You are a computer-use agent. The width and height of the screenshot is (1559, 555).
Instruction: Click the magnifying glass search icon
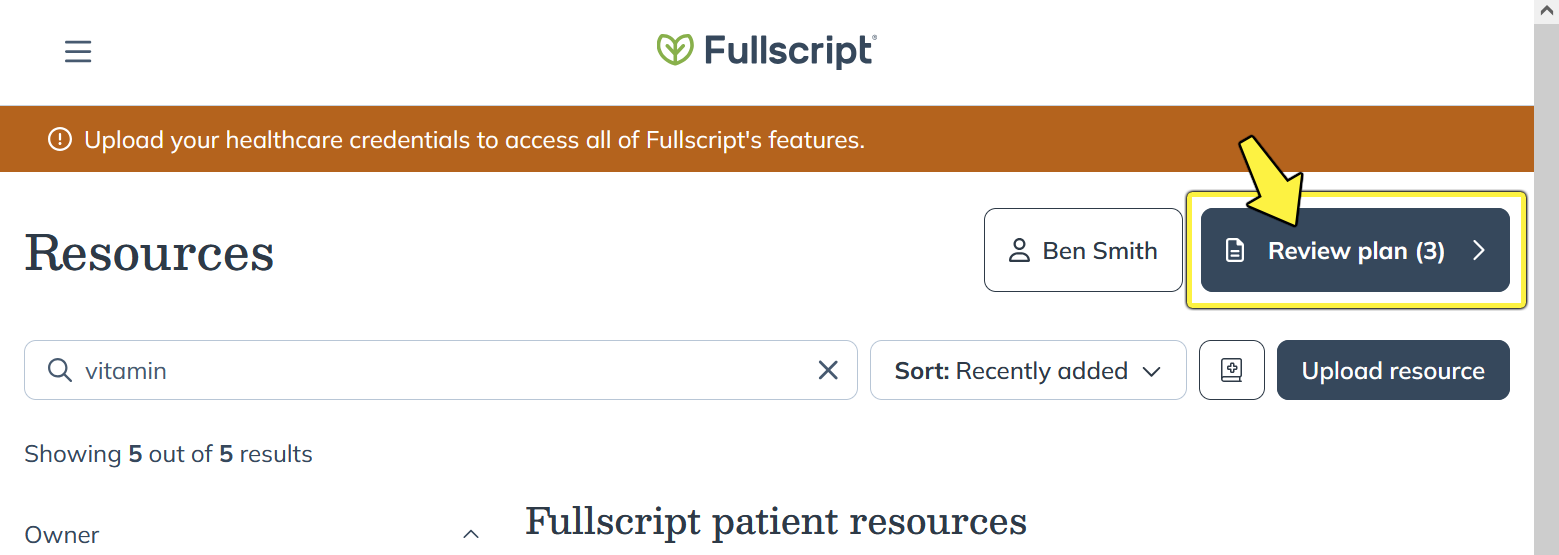pyautogui.click(x=60, y=371)
